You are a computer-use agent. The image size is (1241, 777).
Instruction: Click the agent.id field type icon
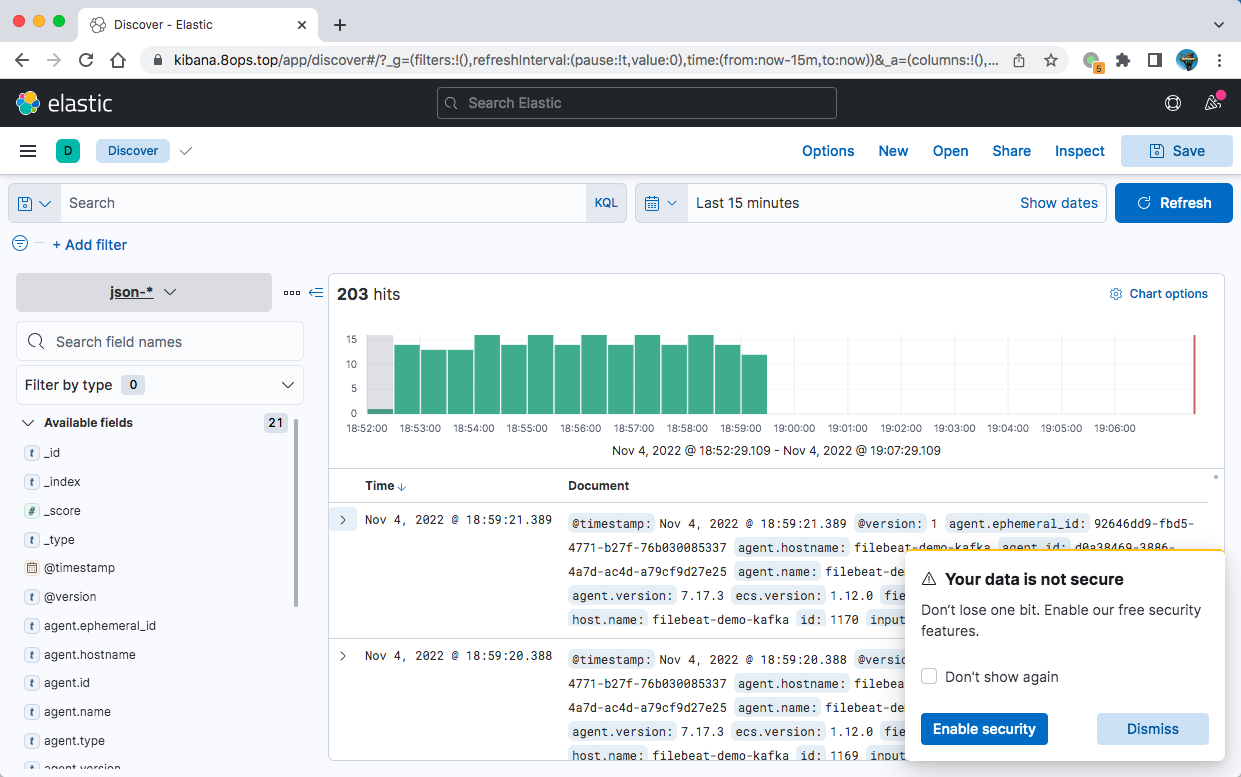click(x=32, y=683)
